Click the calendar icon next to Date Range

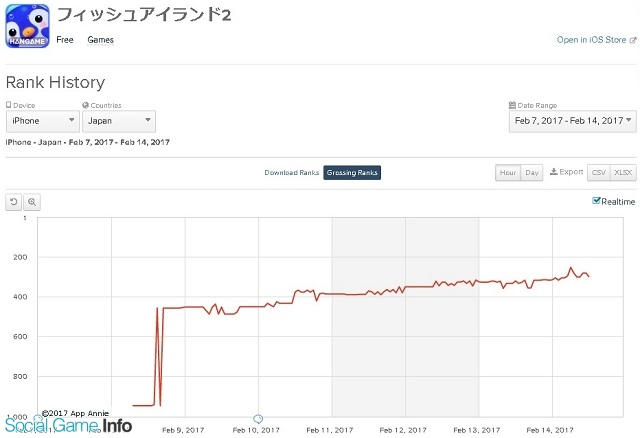click(512, 105)
